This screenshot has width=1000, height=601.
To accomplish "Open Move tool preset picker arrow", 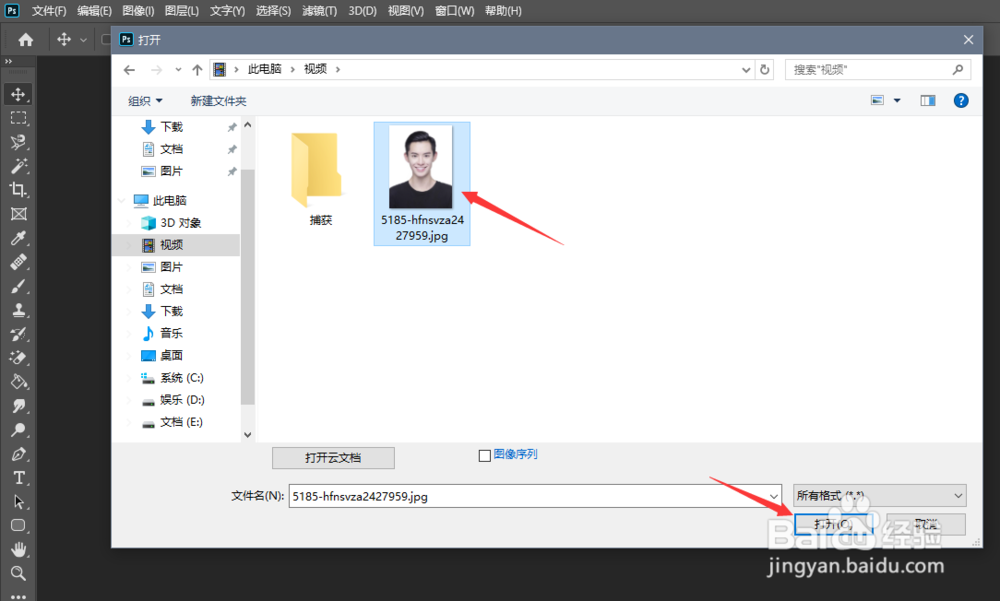I will 83,40.
